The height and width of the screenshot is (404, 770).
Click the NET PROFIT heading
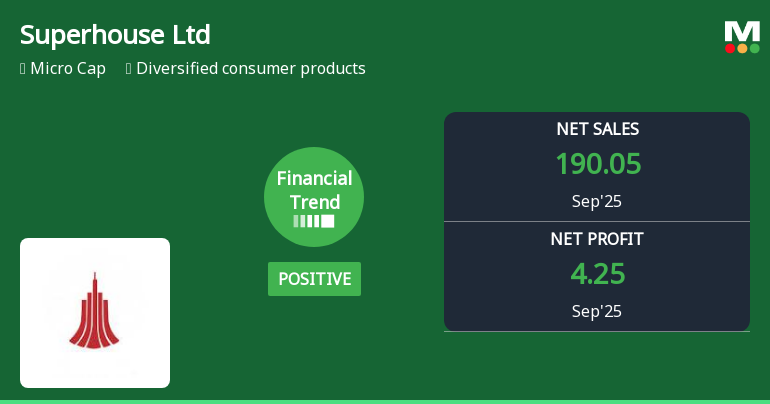597,239
